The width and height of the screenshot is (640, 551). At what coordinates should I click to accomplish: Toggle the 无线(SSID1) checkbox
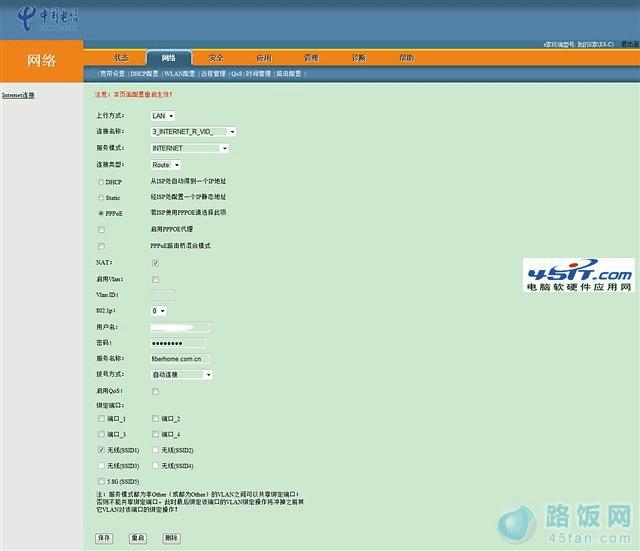click(101, 450)
